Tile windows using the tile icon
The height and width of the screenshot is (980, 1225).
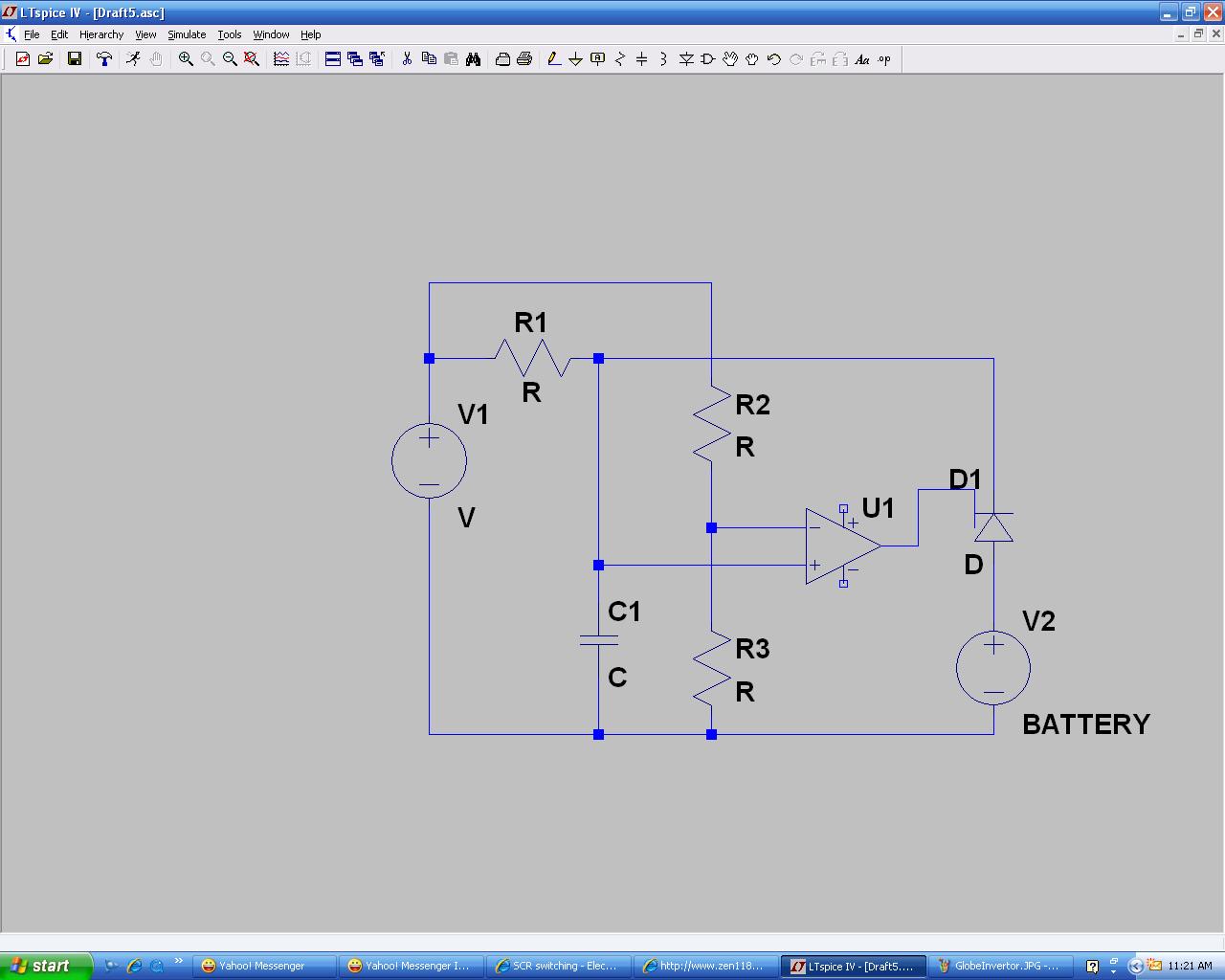pyautogui.click(x=333, y=59)
